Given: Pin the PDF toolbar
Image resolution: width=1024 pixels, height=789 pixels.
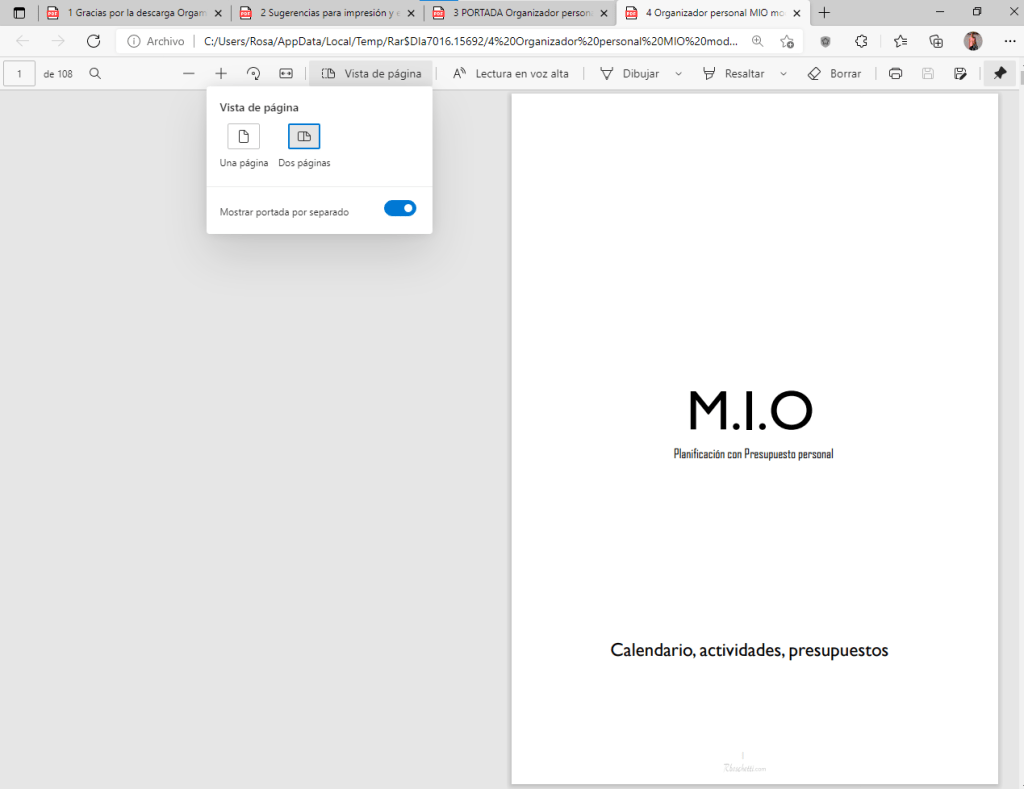Looking at the screenshot, I should click(x=999, y=74).
